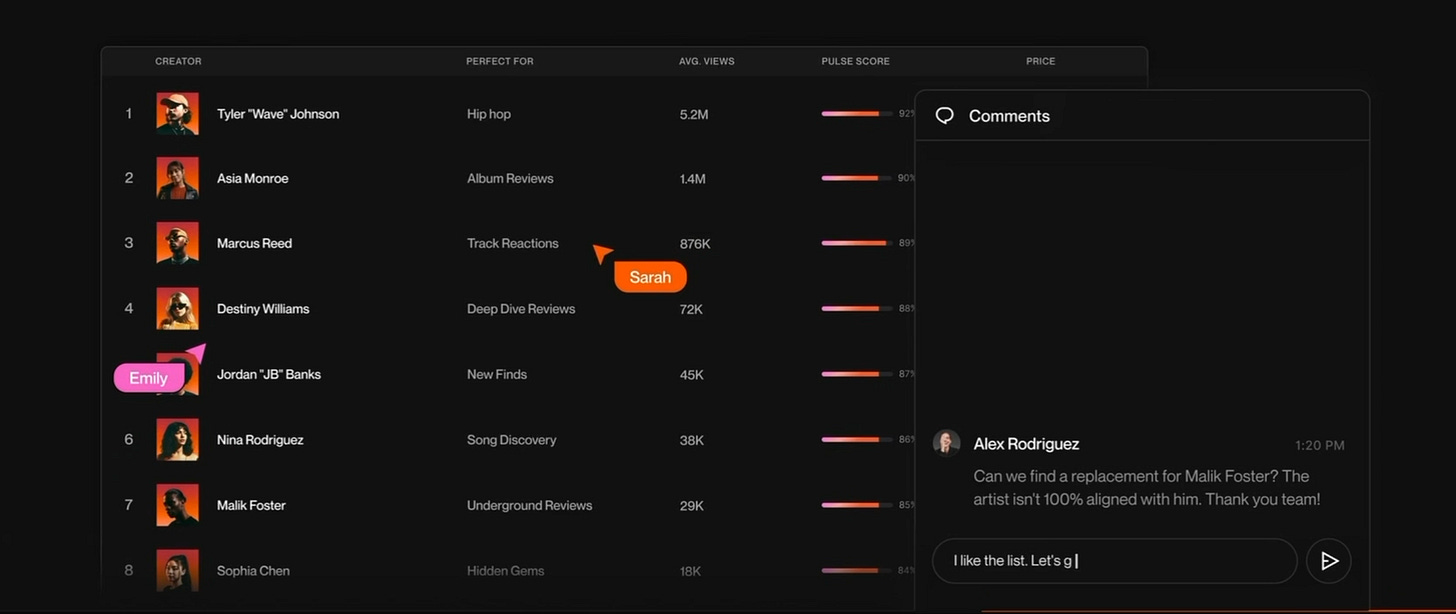Click the send arrow icon in comments

click(x=1329, y=561)
